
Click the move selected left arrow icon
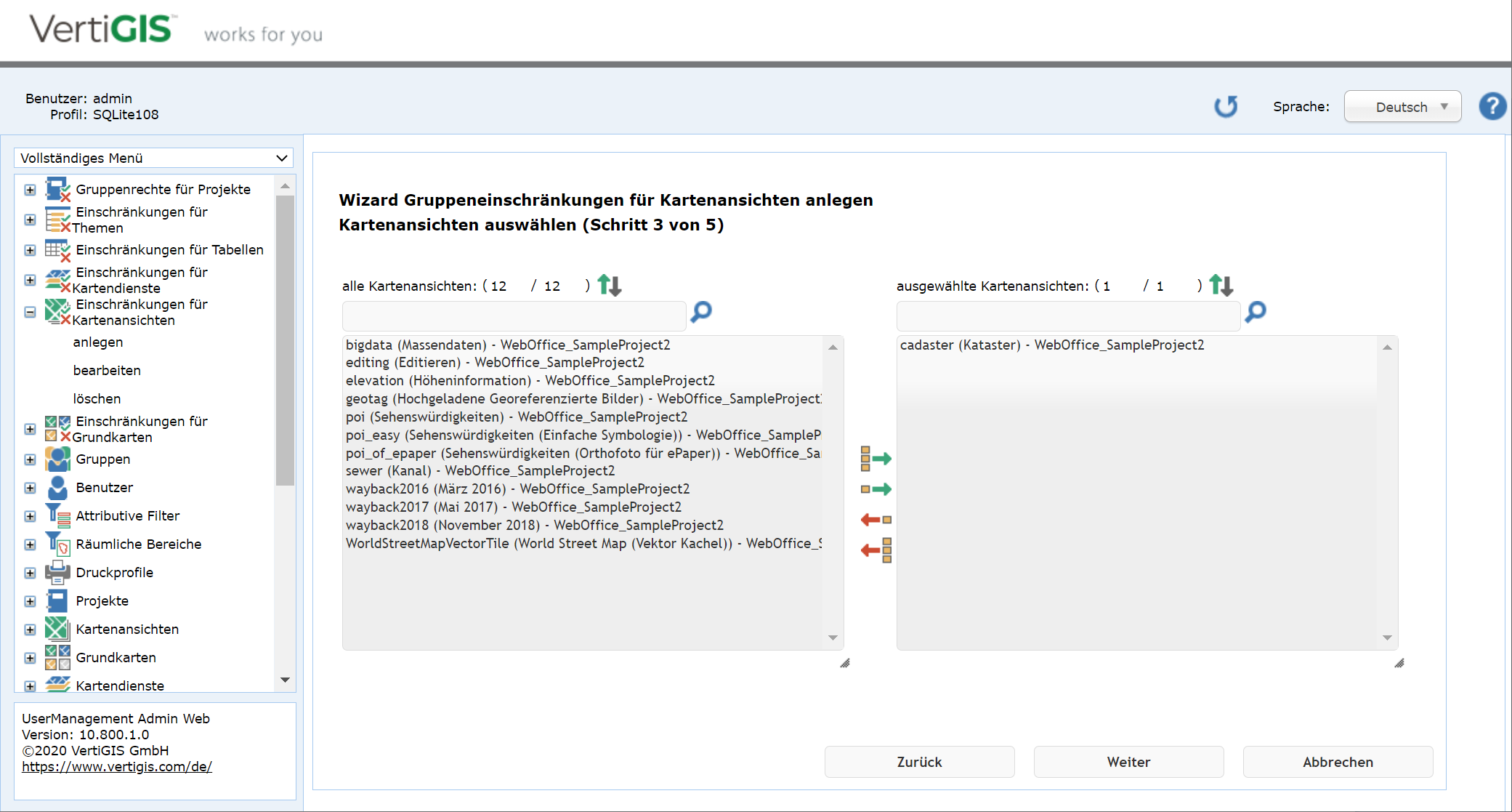876,520
